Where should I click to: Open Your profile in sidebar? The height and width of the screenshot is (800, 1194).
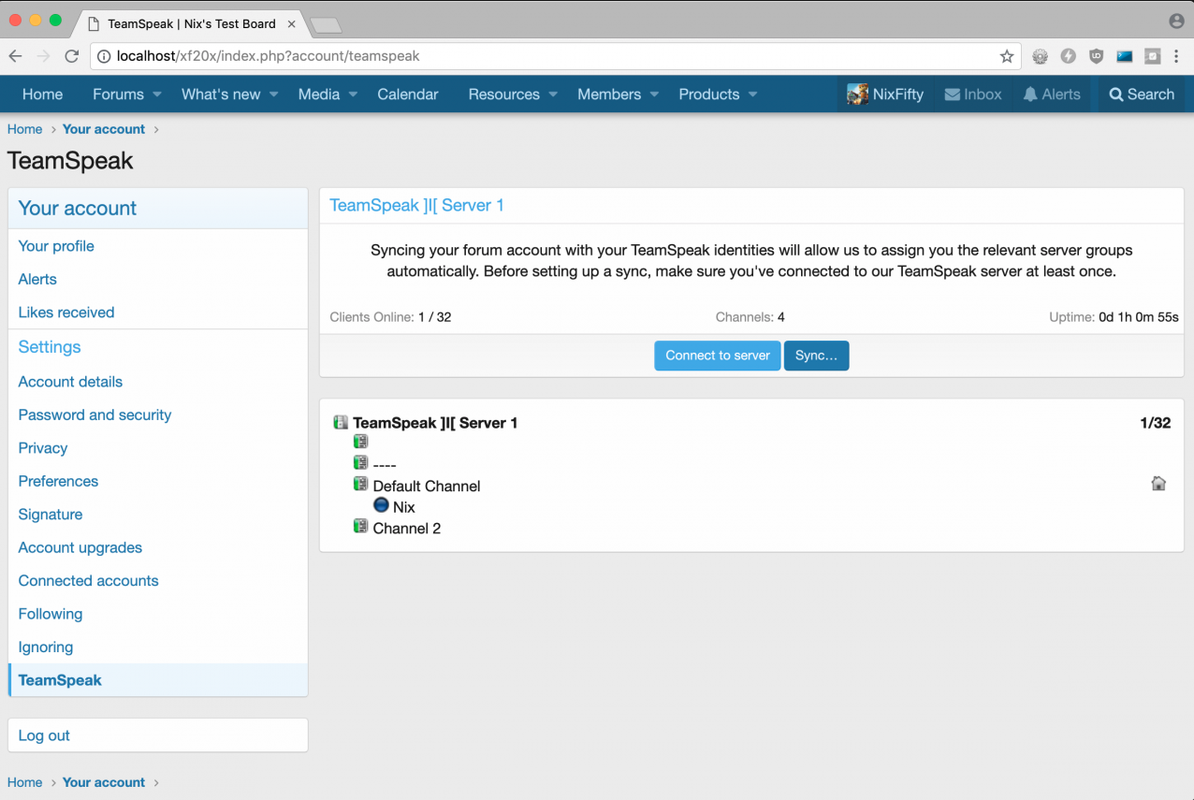(56, 246)
